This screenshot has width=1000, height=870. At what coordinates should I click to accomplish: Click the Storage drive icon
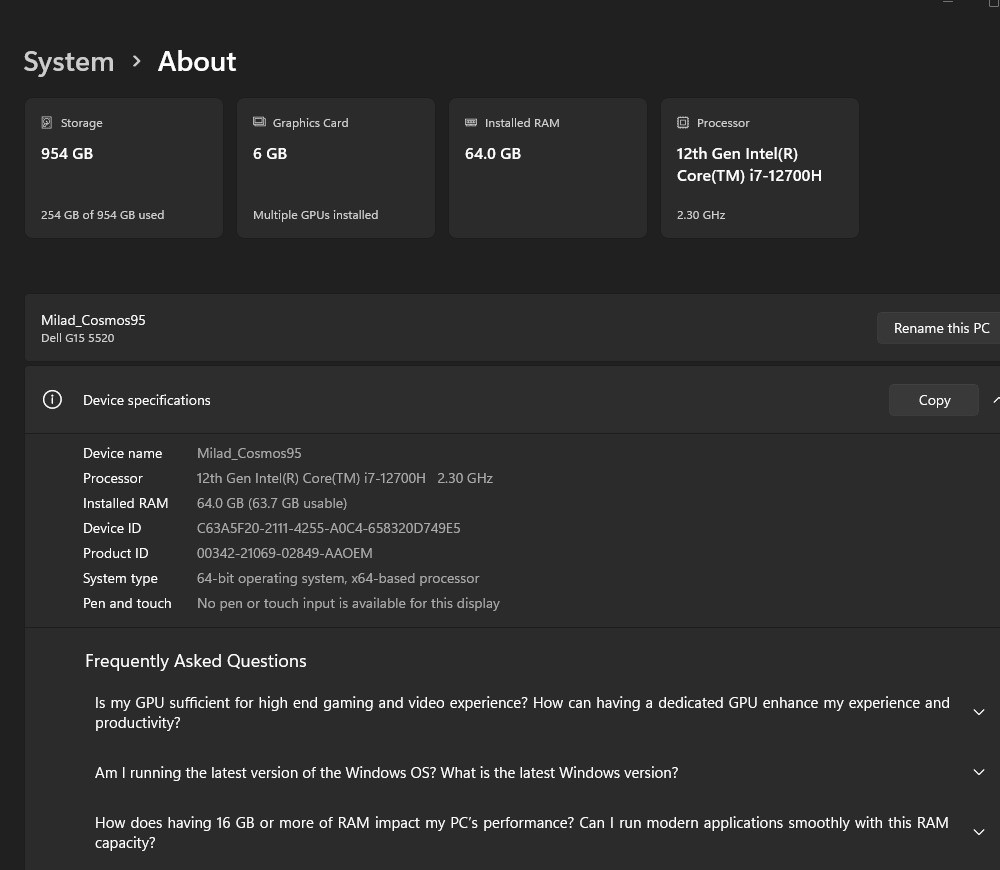(x=47, y=123)
